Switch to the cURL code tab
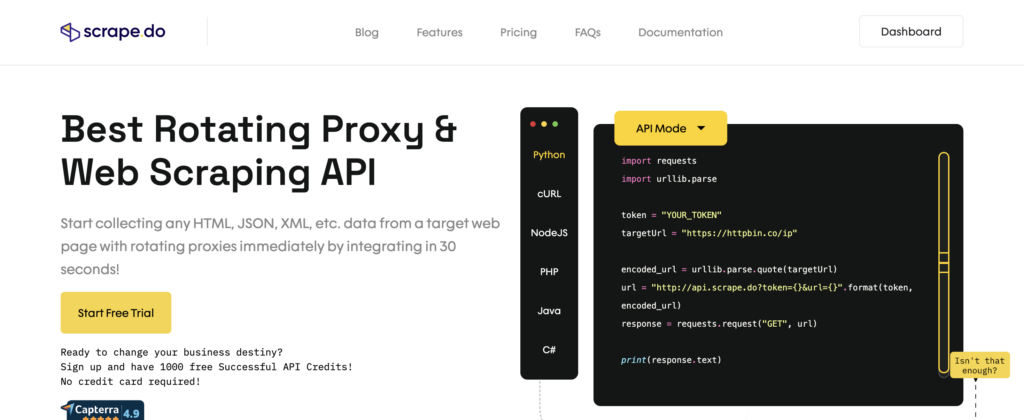This screenshot has width=1024, height=420. pyautogui.click(x=549, y=194)
